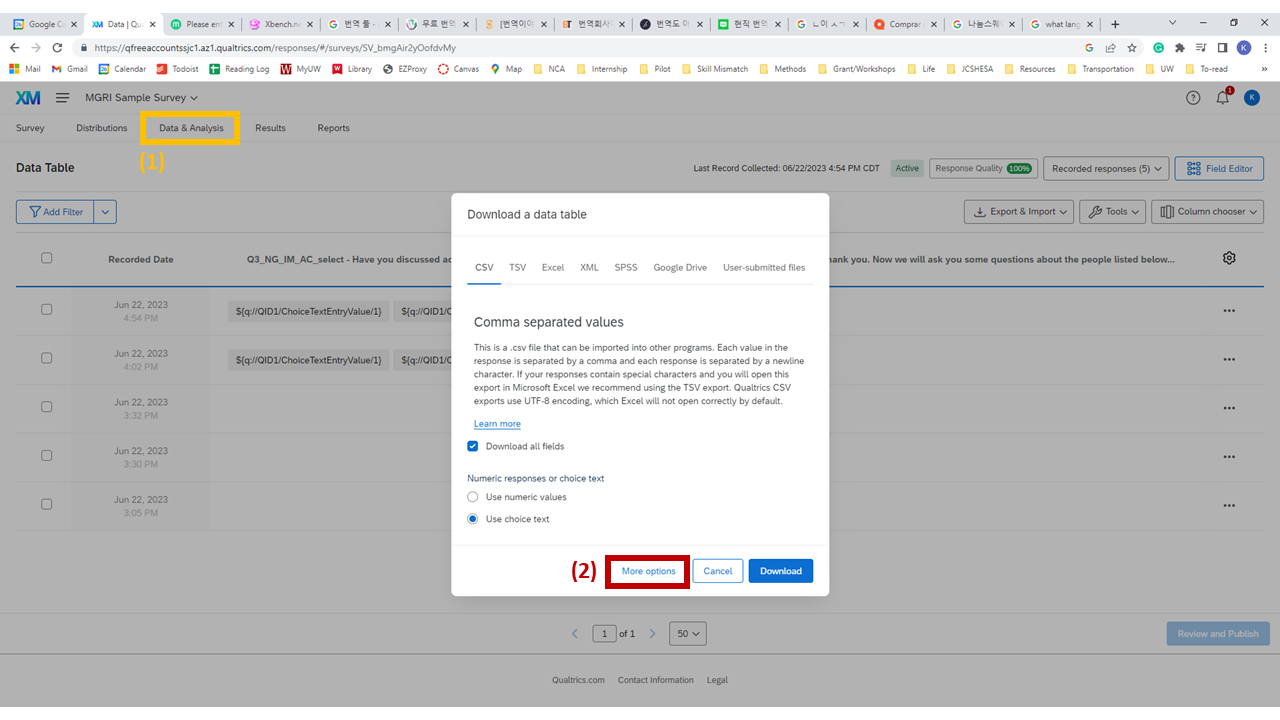Screen dimensions: 1280x720
Task: Click the Learn more link
Action: (x=497, y=423)
